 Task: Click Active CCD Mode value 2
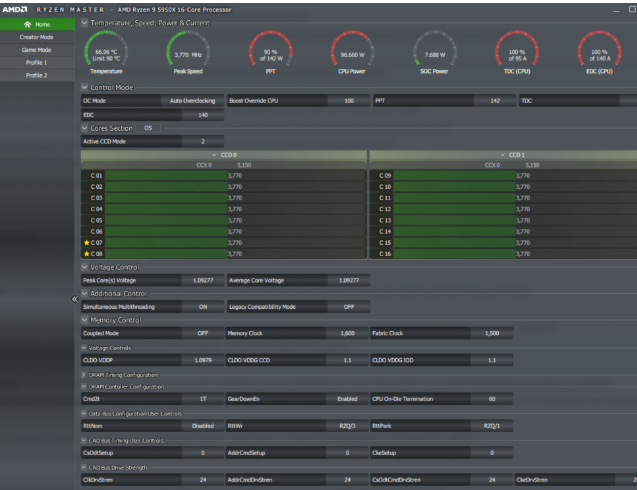[203, 142]
